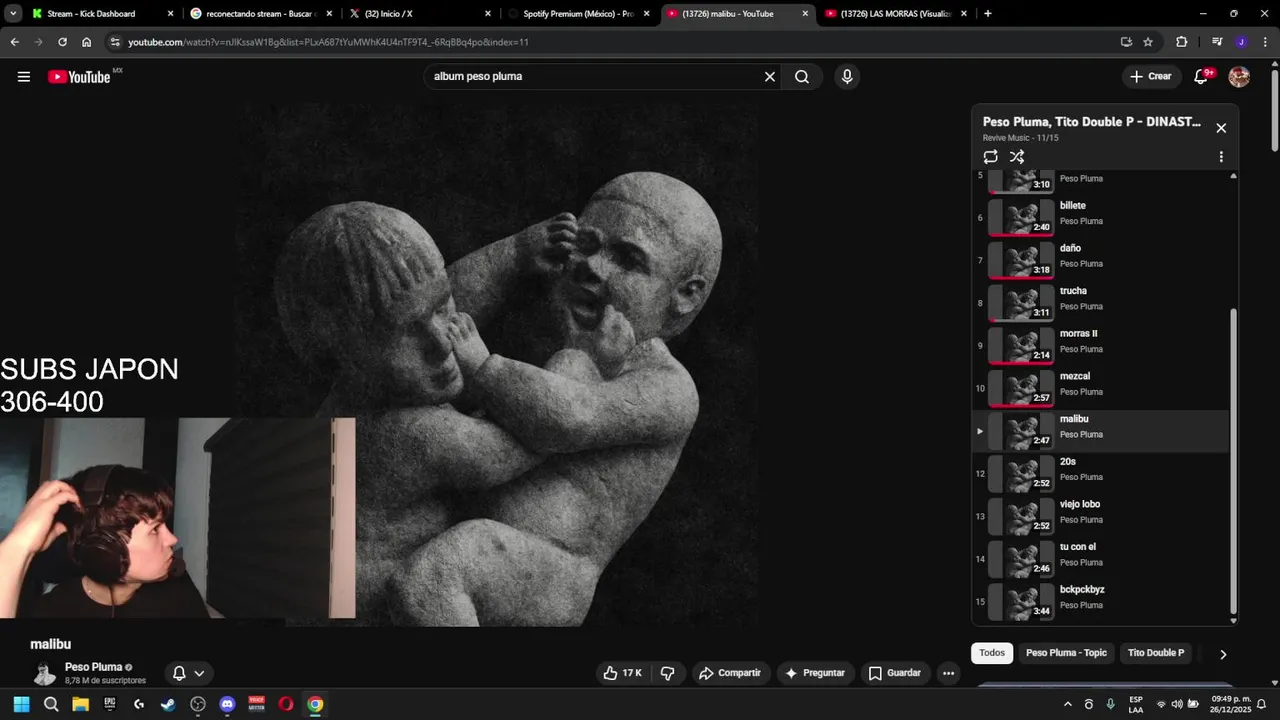This screenshot has width=1280, height=720.
Task: Go back in browser
Action: coord(14,42)
